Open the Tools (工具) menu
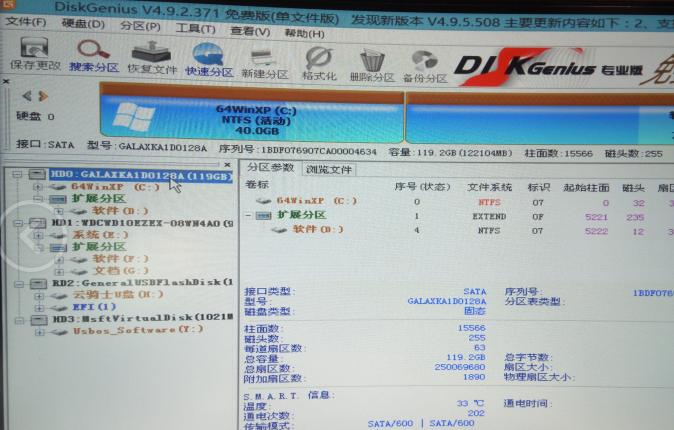The image size is (674, 430). coord(196,28)
